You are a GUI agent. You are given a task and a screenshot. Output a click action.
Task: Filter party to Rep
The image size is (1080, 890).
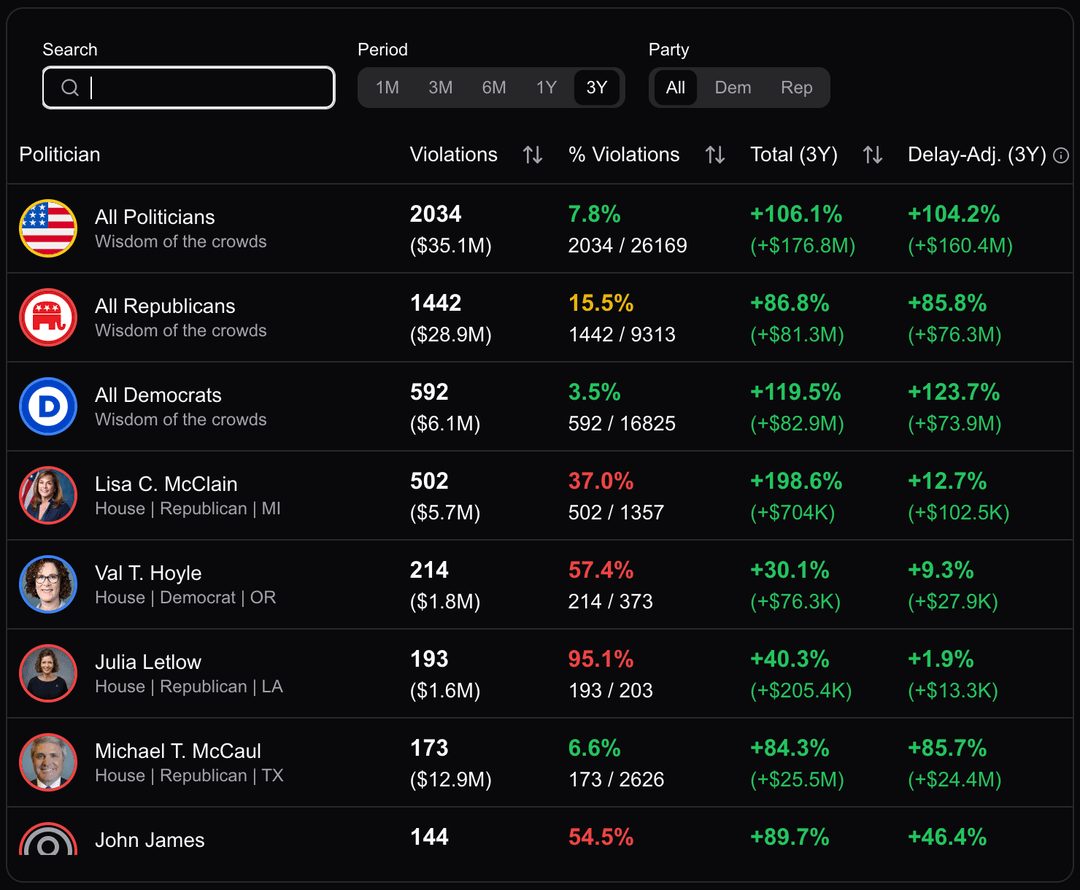(796, 88)
